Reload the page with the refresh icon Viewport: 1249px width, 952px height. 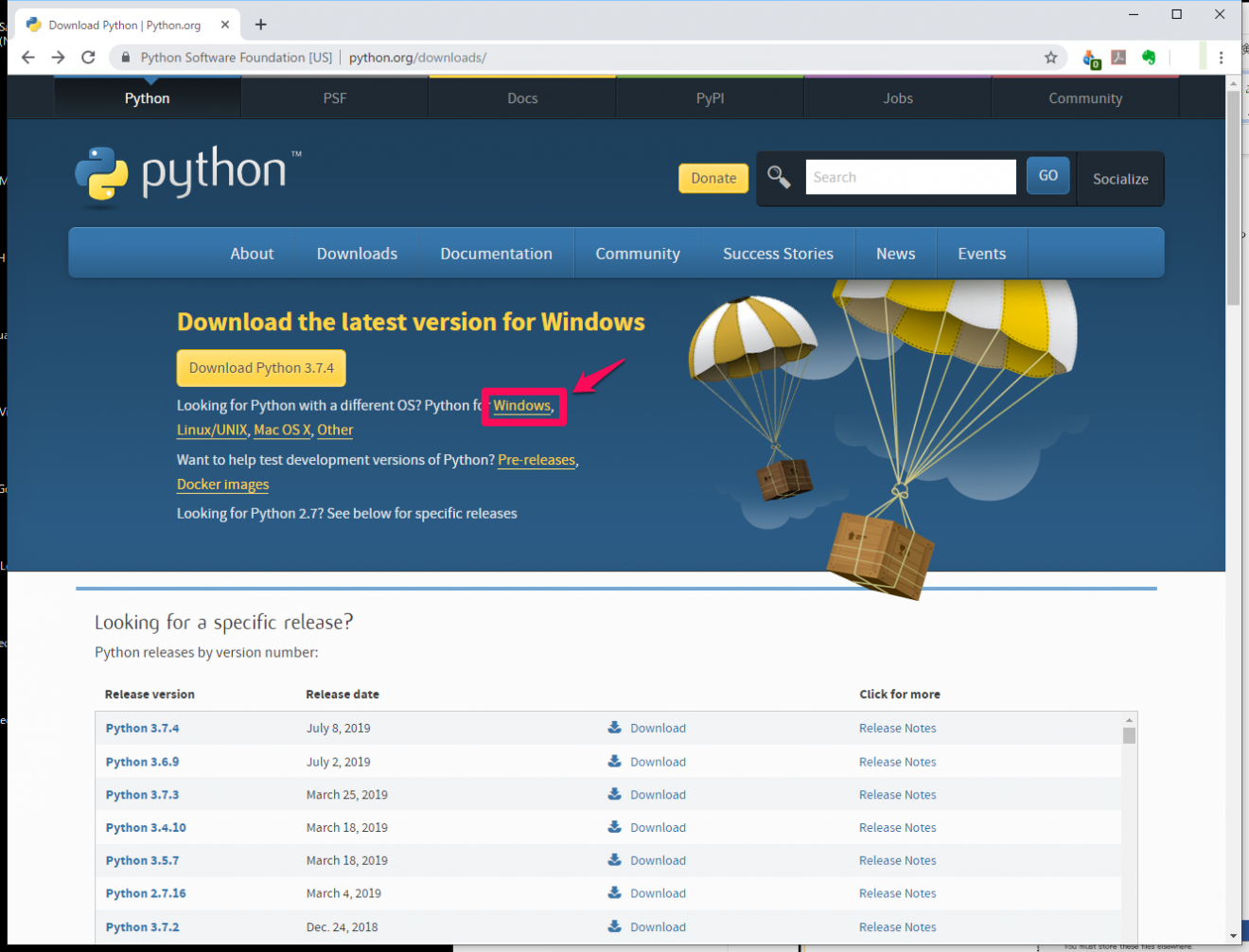(88, 58)
